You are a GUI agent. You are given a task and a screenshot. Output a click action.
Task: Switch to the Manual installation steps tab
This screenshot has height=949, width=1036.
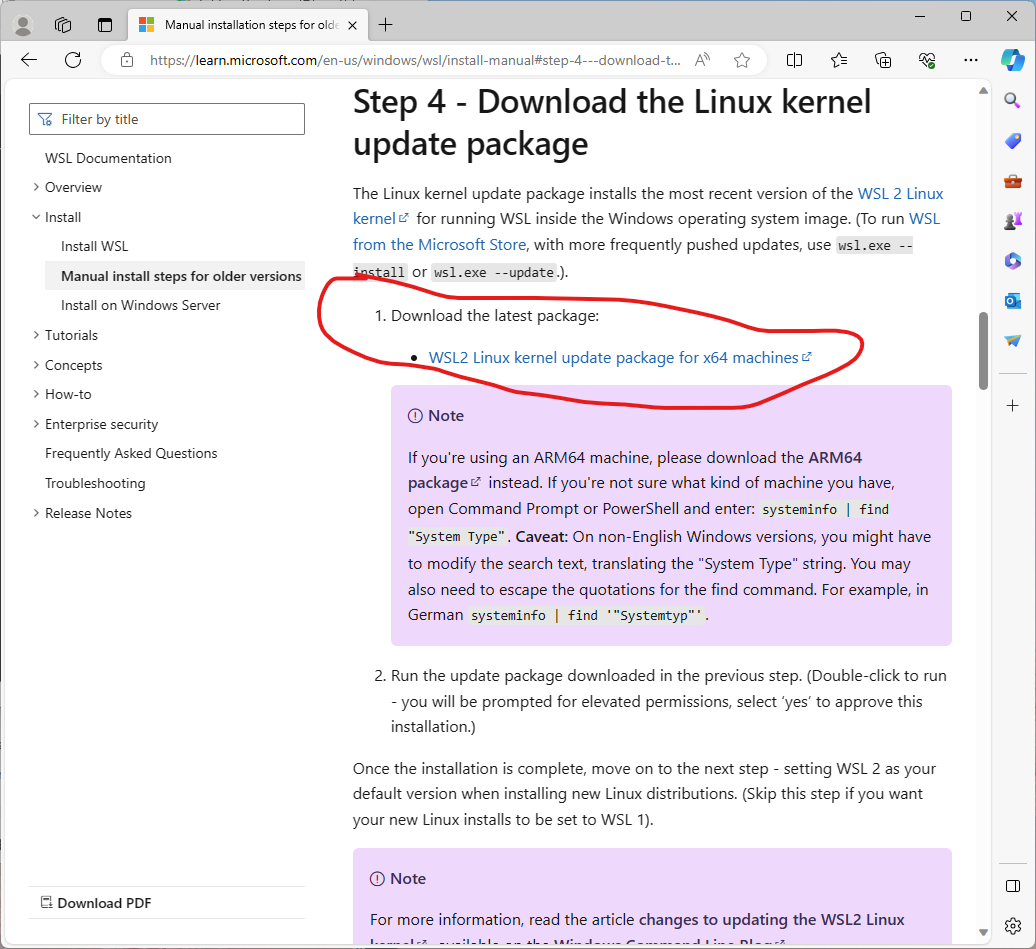pyautogui.click(x=240, y=22)
